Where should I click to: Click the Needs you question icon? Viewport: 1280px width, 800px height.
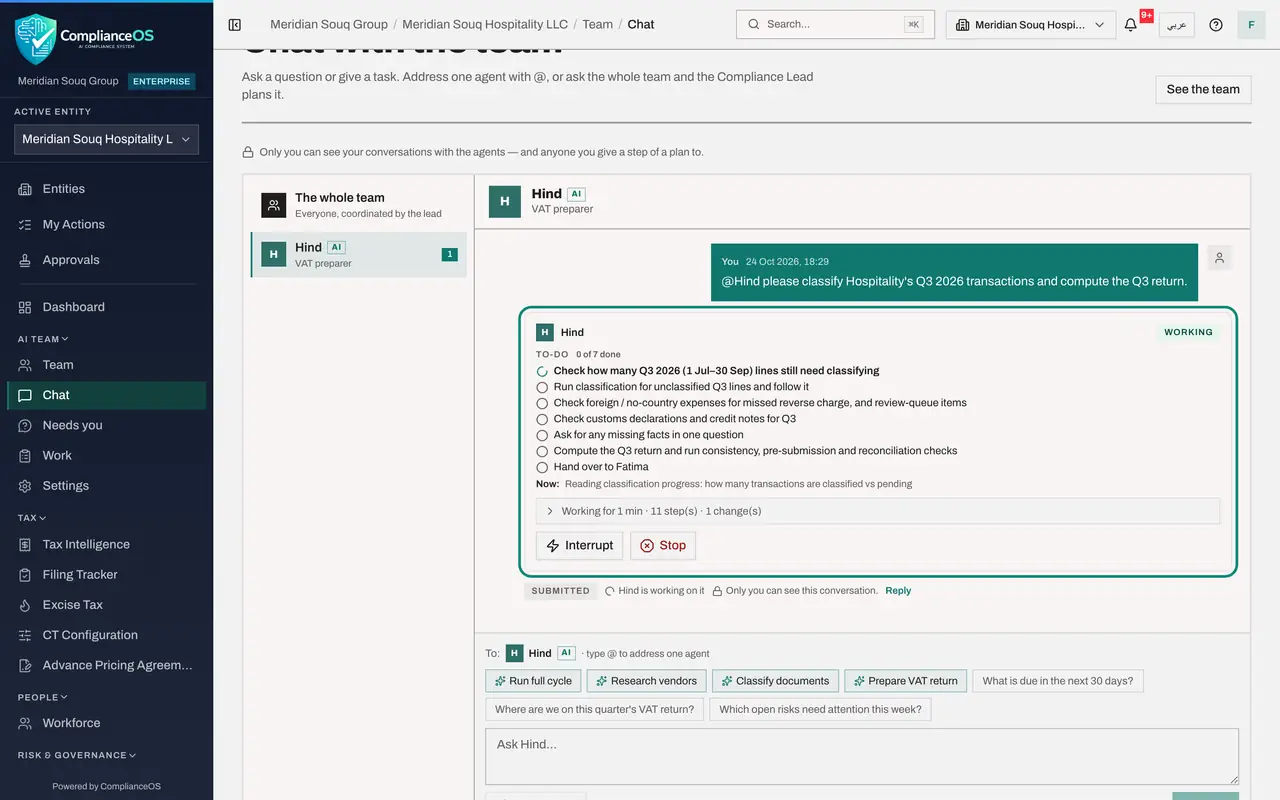pos(25,425)
